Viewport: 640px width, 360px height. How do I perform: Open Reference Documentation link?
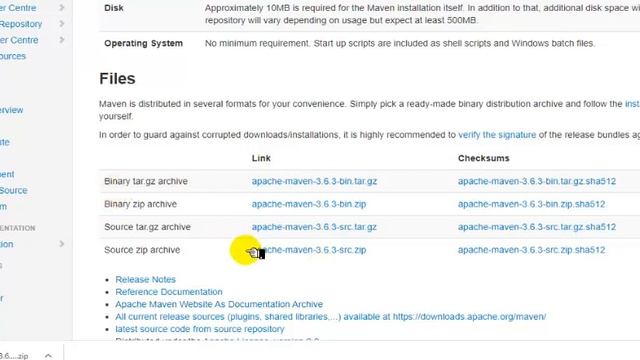click(x=169, y=292)
